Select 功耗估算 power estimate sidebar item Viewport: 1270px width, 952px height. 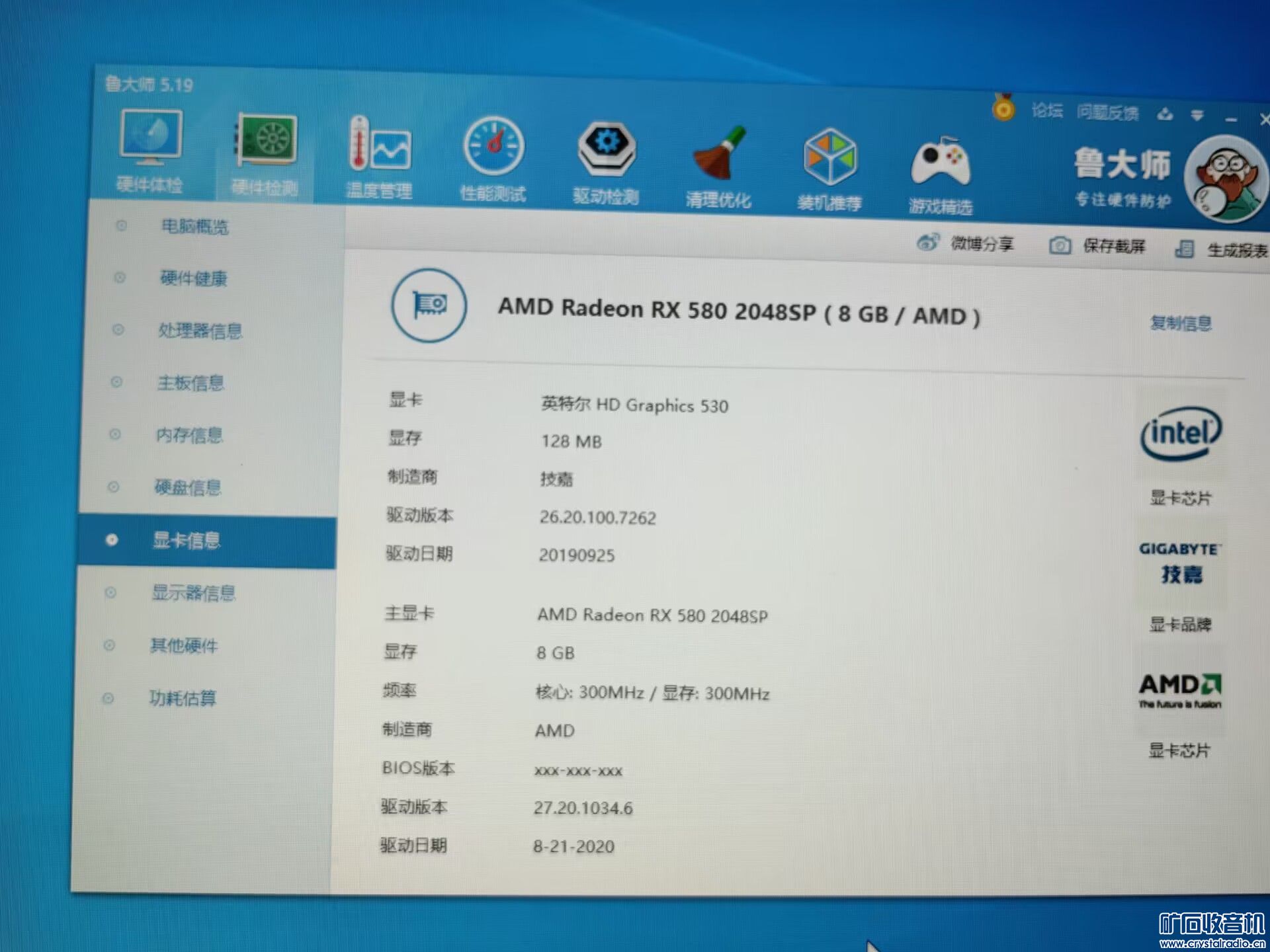click(x=183, y=698)
